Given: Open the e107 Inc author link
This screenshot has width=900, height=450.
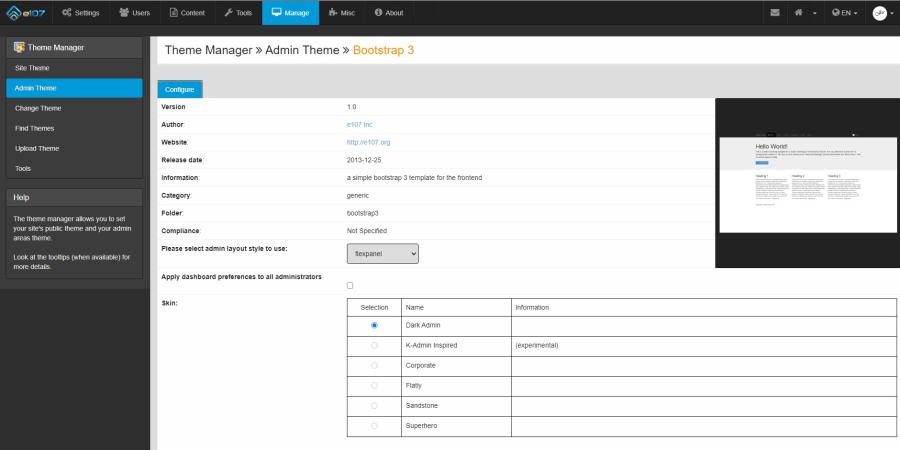Looking at the screenshot, I should pyautogui.click(x=360, y=125).
